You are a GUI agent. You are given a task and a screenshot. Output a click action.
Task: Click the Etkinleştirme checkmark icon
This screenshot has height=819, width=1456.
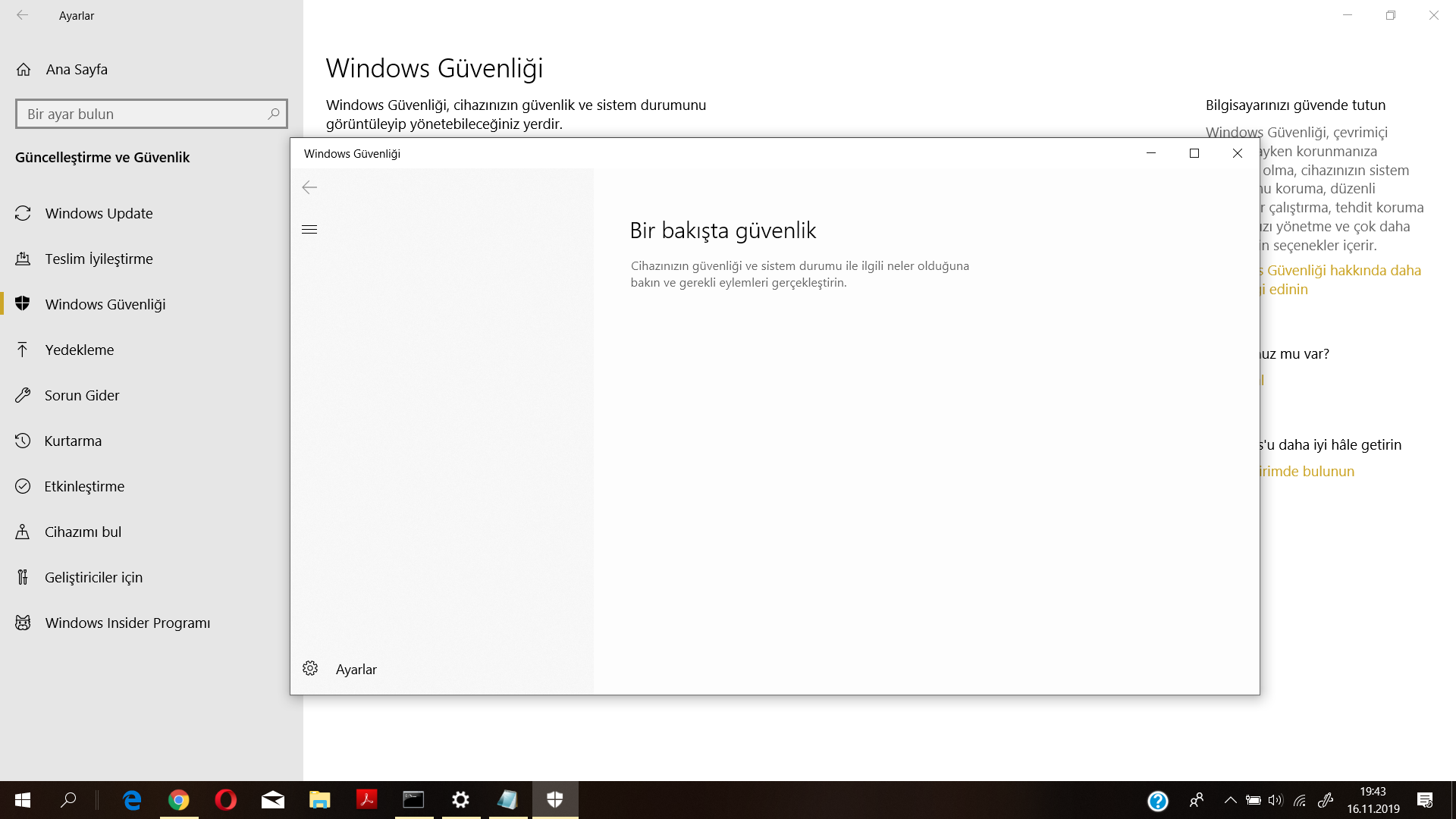[23, 486]
